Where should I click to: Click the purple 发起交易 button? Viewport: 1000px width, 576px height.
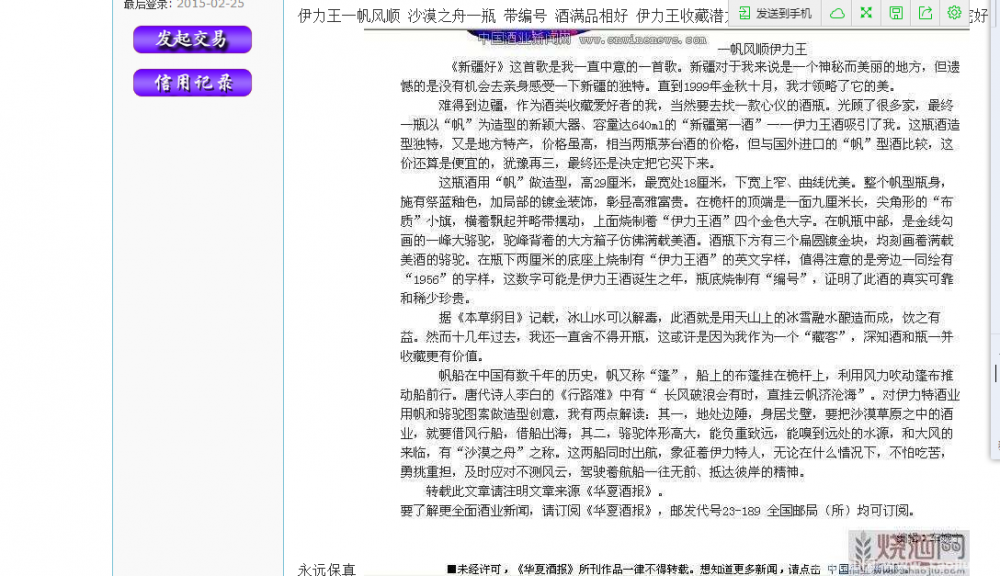(x=192, y=40)
